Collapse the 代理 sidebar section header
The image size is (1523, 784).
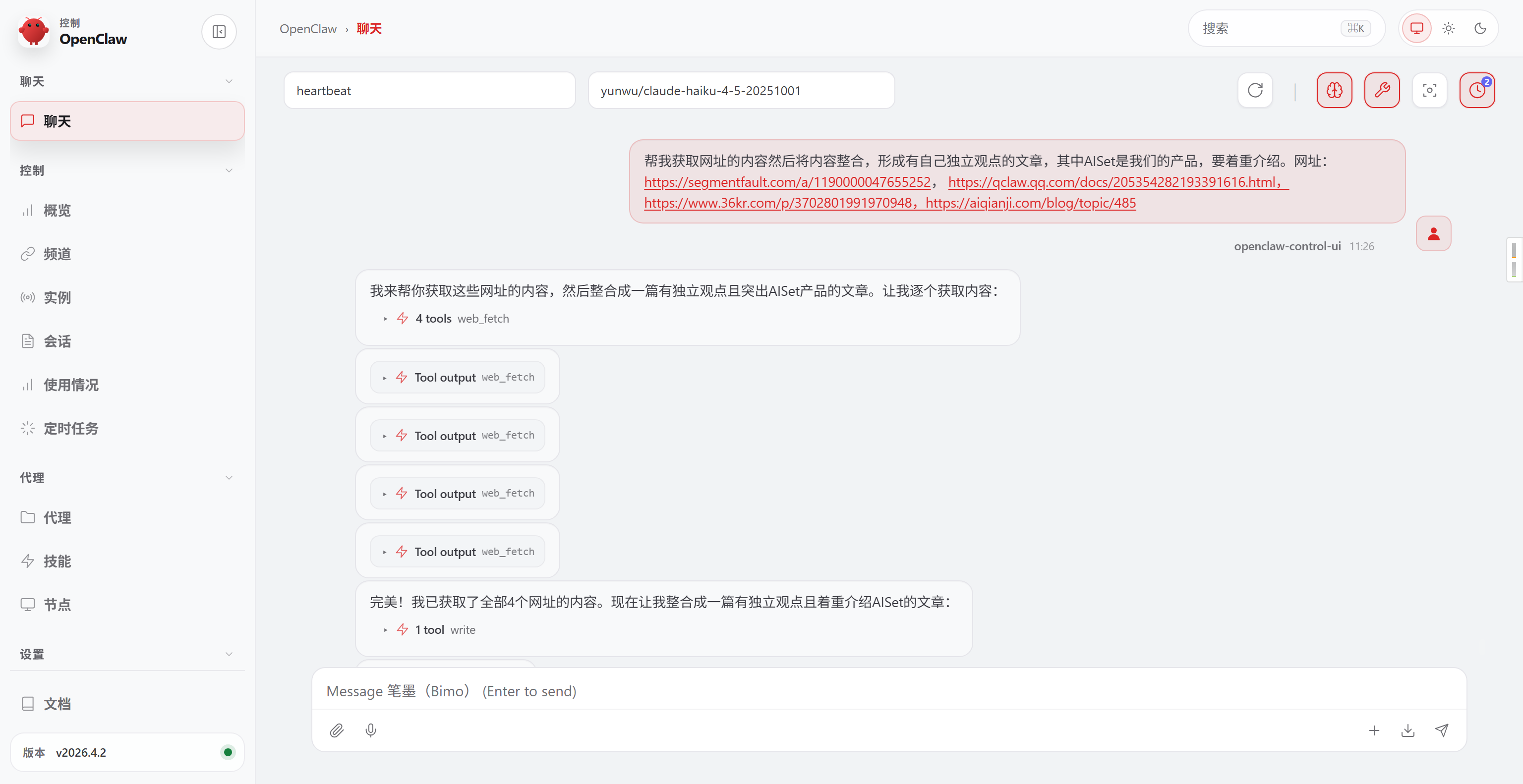tap(127, 477)
